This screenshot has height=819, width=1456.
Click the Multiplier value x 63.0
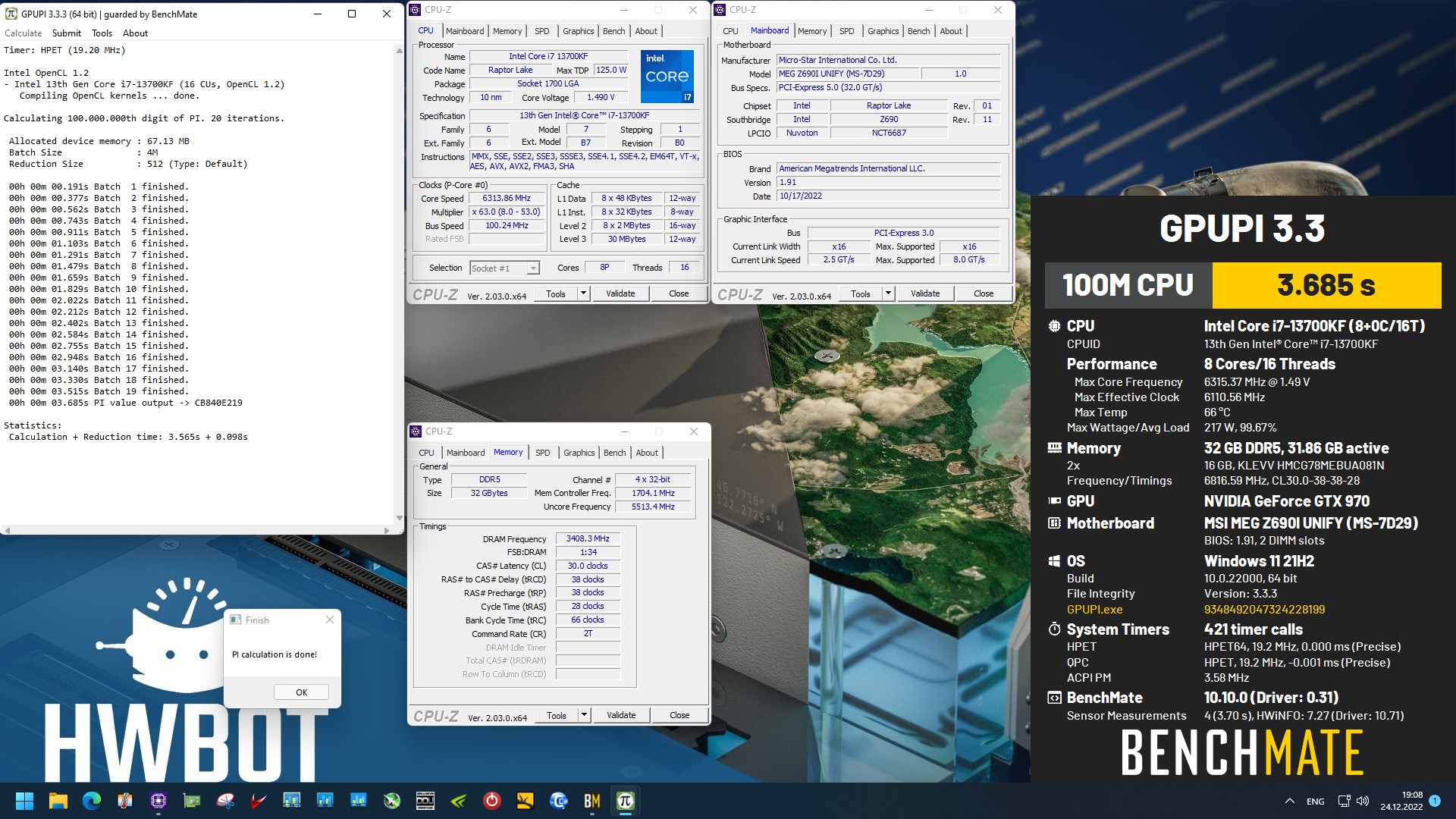click(x=507, y=212)
